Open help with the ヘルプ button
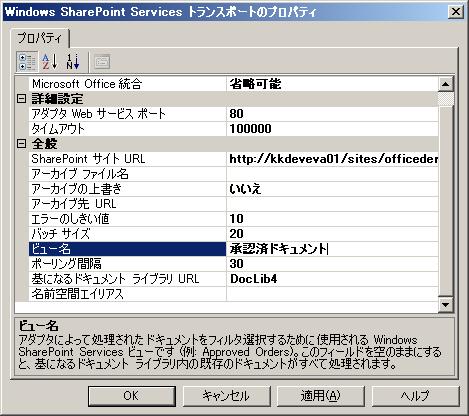Image resolution: width=469 pixels, height=416 pixels. click(x=415, y=396)
